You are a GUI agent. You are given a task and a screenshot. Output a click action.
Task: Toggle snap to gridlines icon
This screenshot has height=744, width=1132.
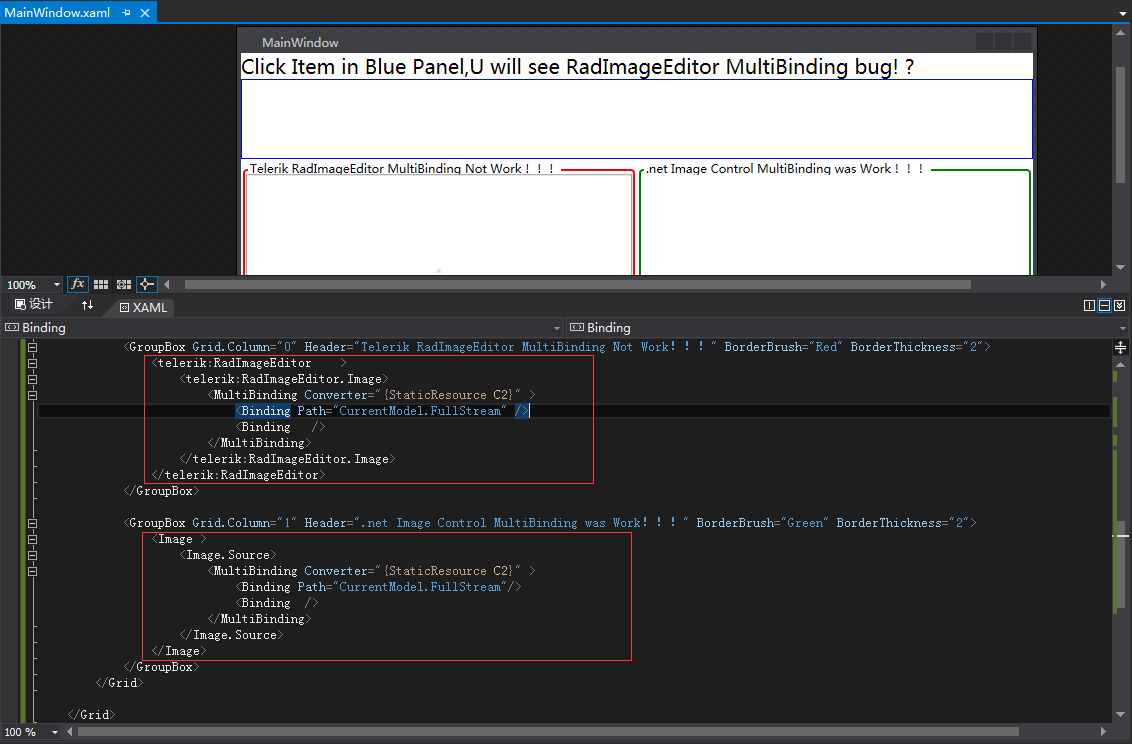coord(123,284)
